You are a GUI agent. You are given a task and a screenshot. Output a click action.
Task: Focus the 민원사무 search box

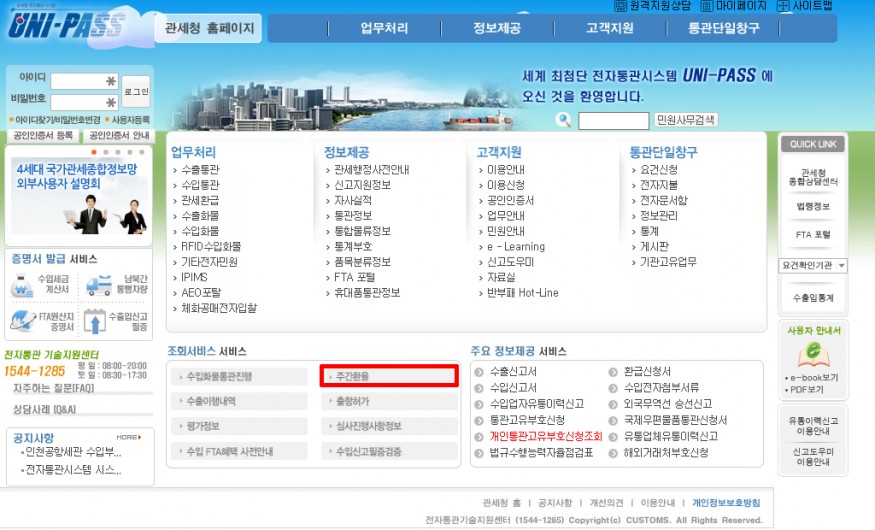click(x=613, y=121)
